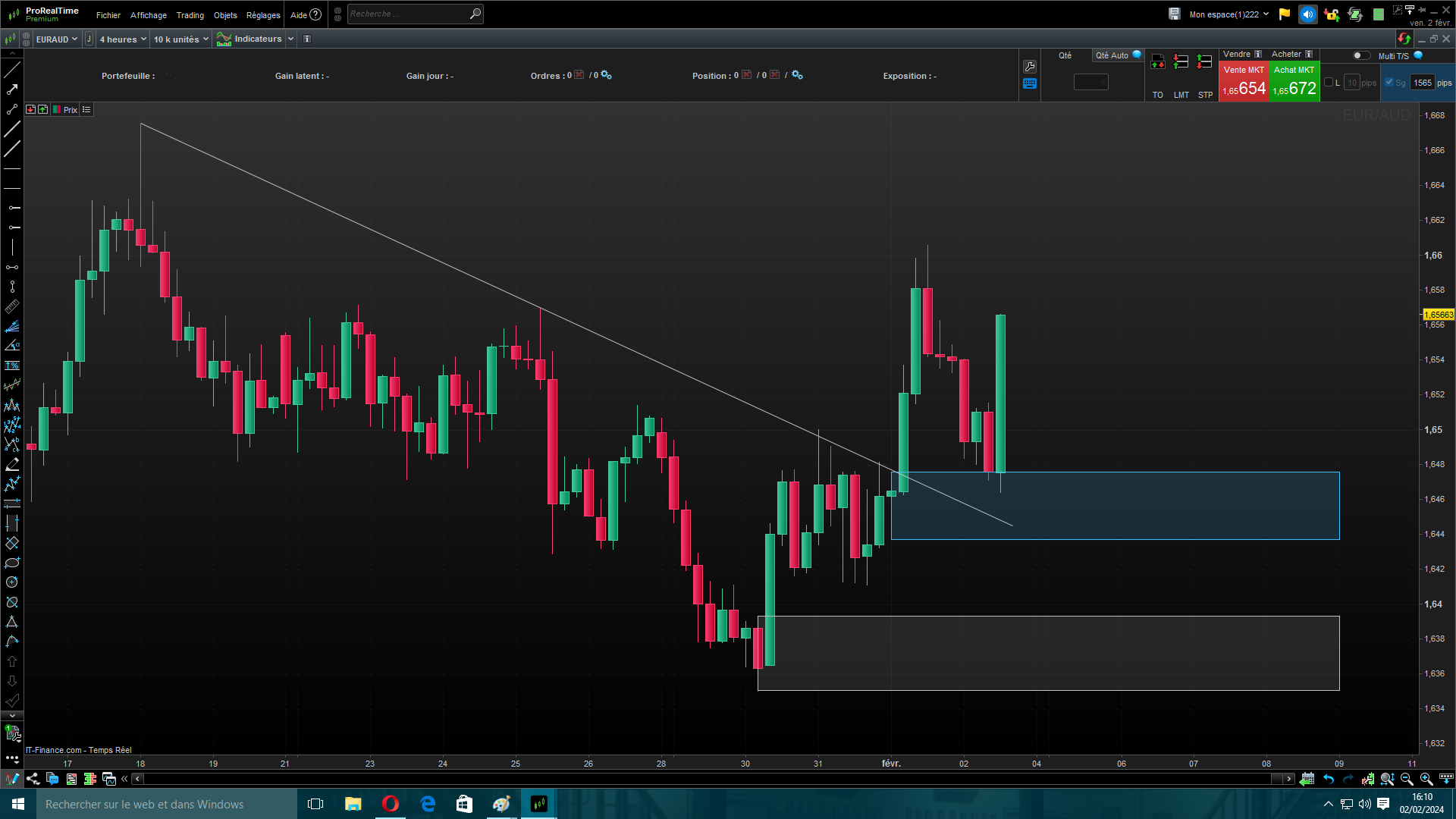Open the 10 k unités dropdown
The image size is (1456, 819).
pyautogui.click(x=180, y=39)
